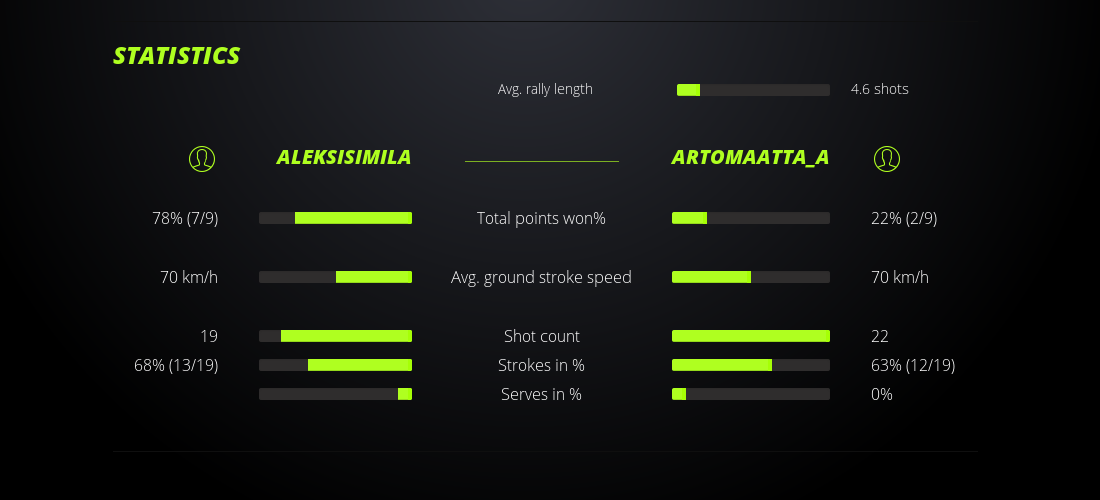Click the 63% (12/19) value
Image resolution: width=1100 pixels, height=500 pixels.
click(913, 365)
